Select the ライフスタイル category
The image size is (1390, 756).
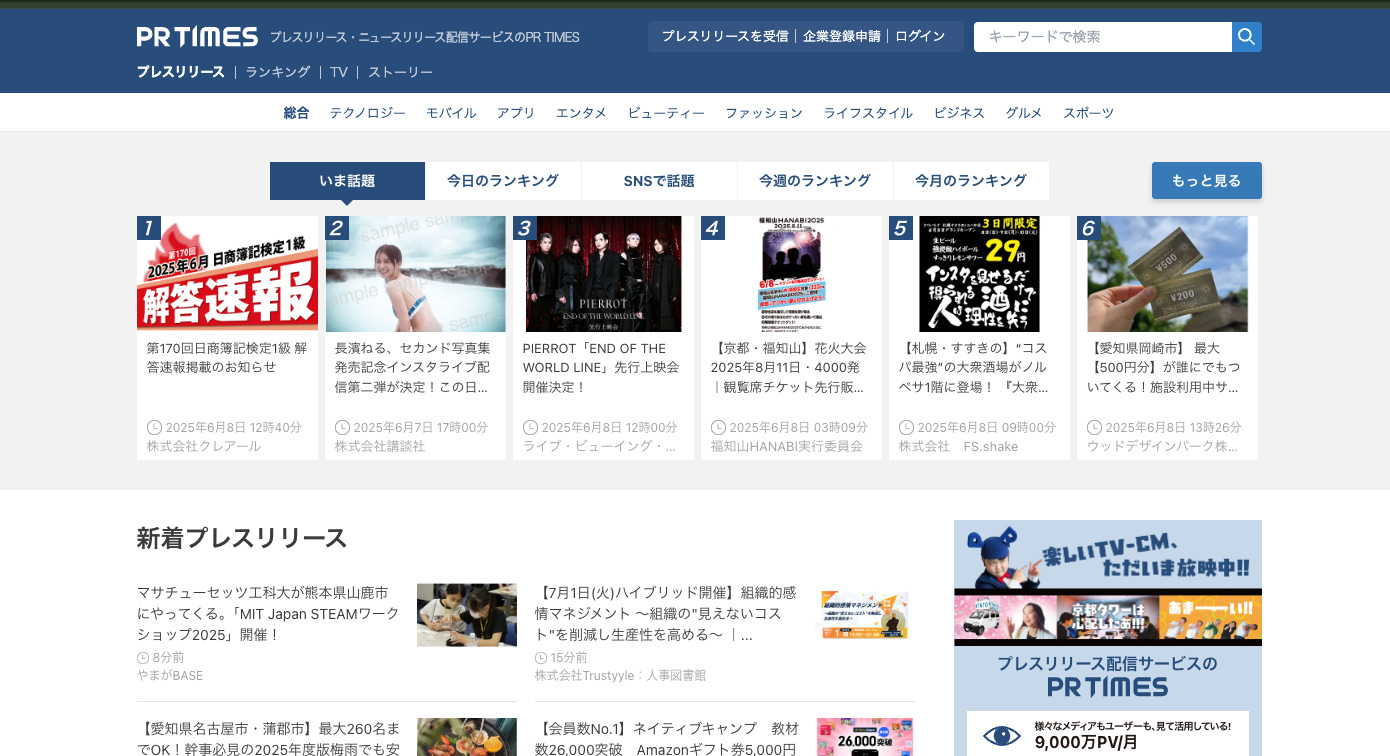point(868,113)
